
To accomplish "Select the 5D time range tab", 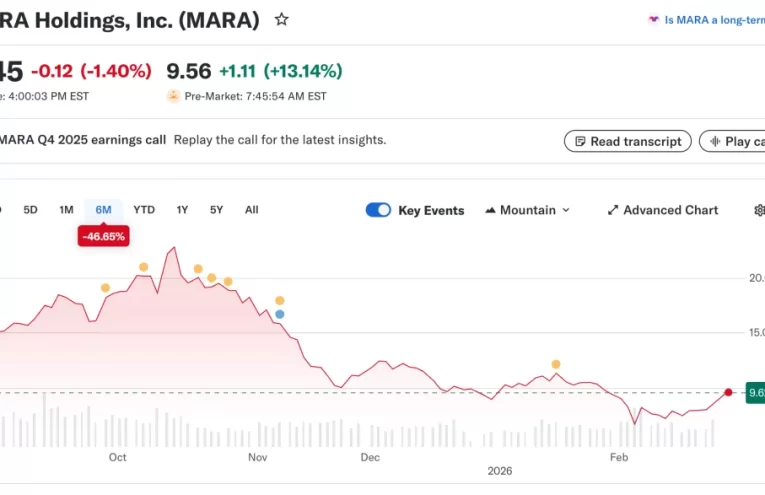I will (30, 210).
